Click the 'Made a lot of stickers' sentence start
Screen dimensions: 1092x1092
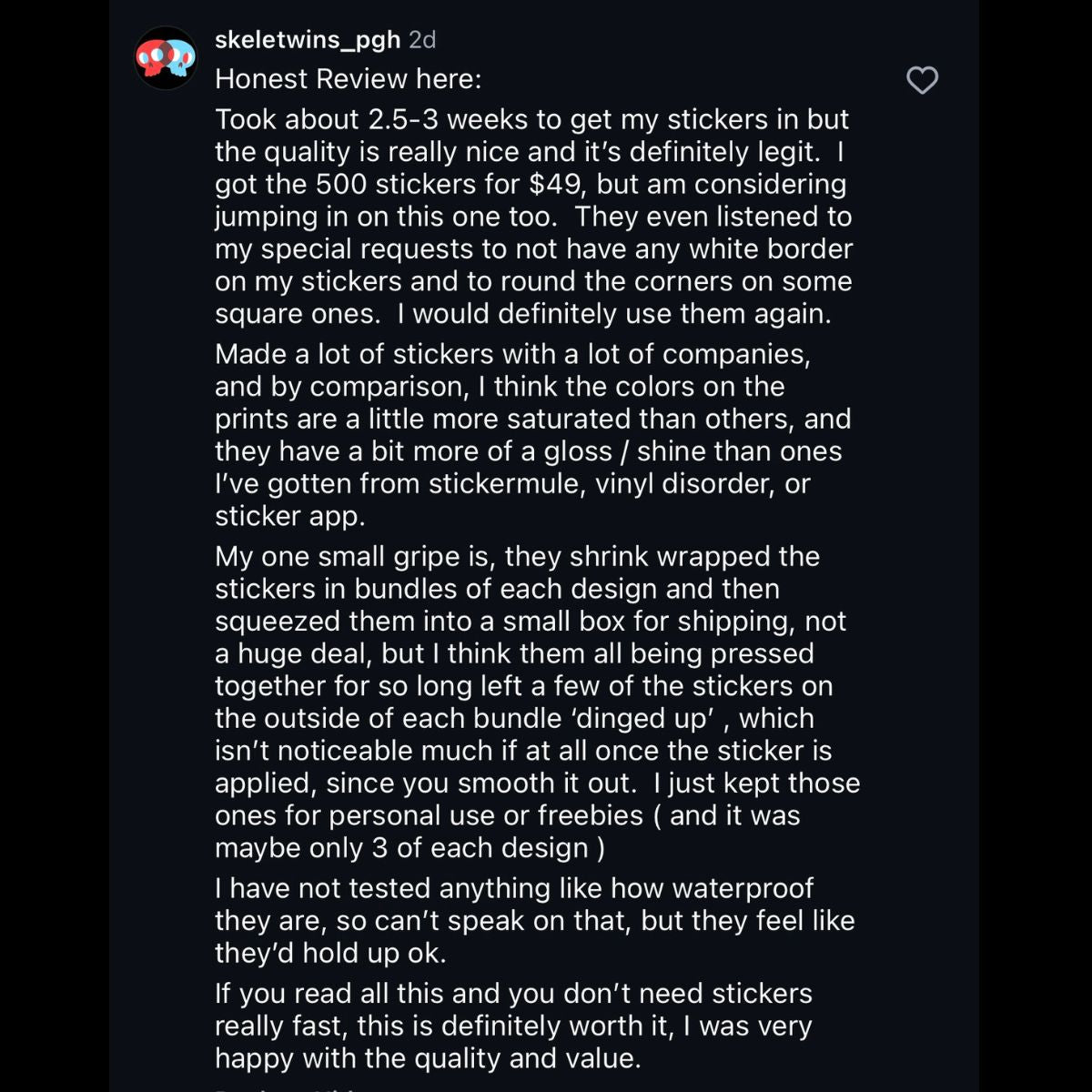click(349, 354)
